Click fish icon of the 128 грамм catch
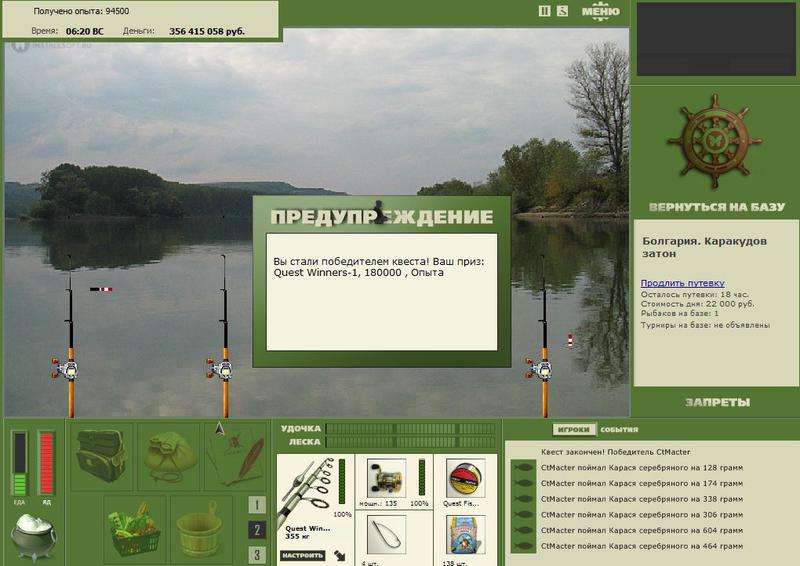The image size is (800, 566). (523, 467)
